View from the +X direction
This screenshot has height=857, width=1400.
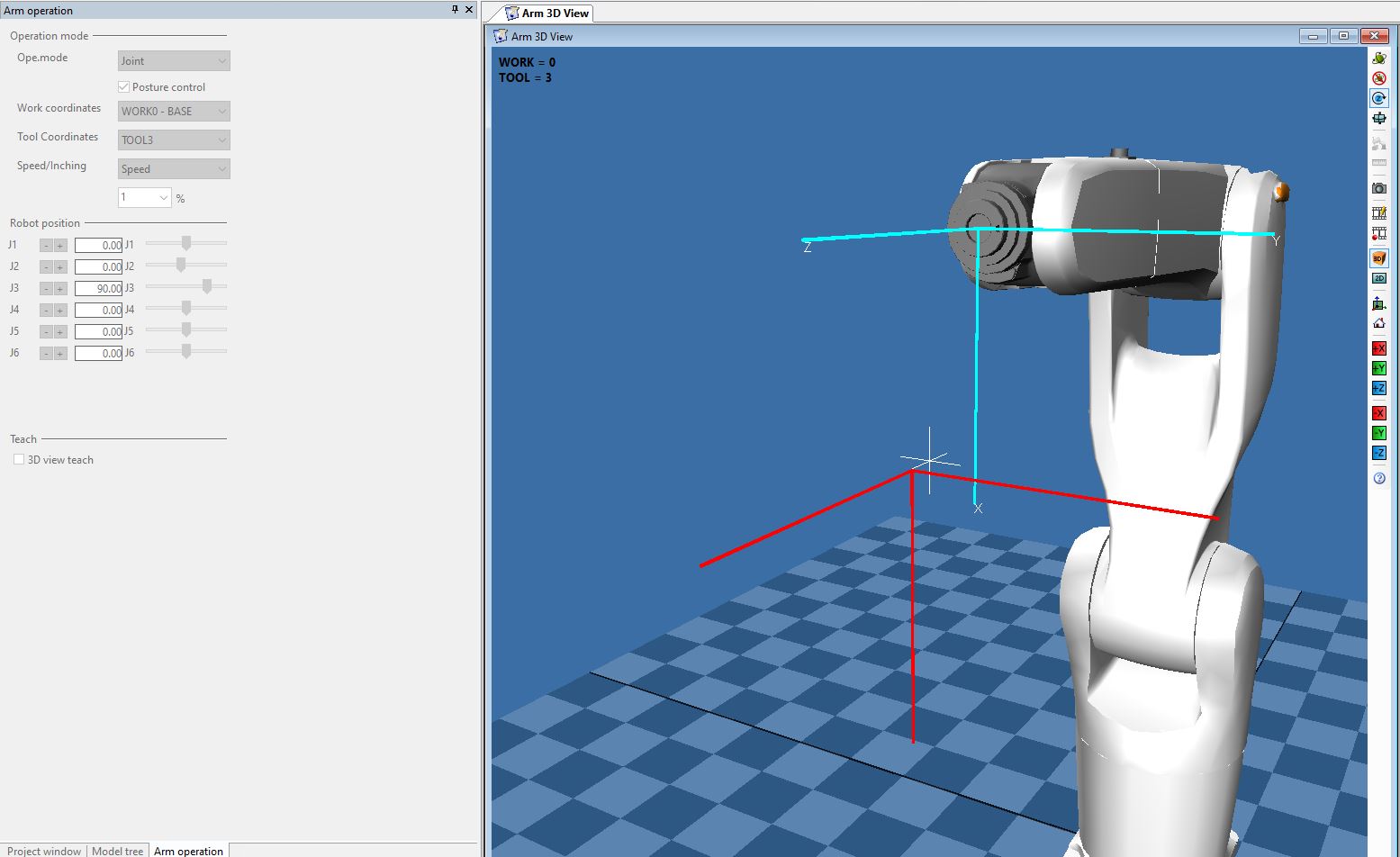click(x=1378, y=348)
